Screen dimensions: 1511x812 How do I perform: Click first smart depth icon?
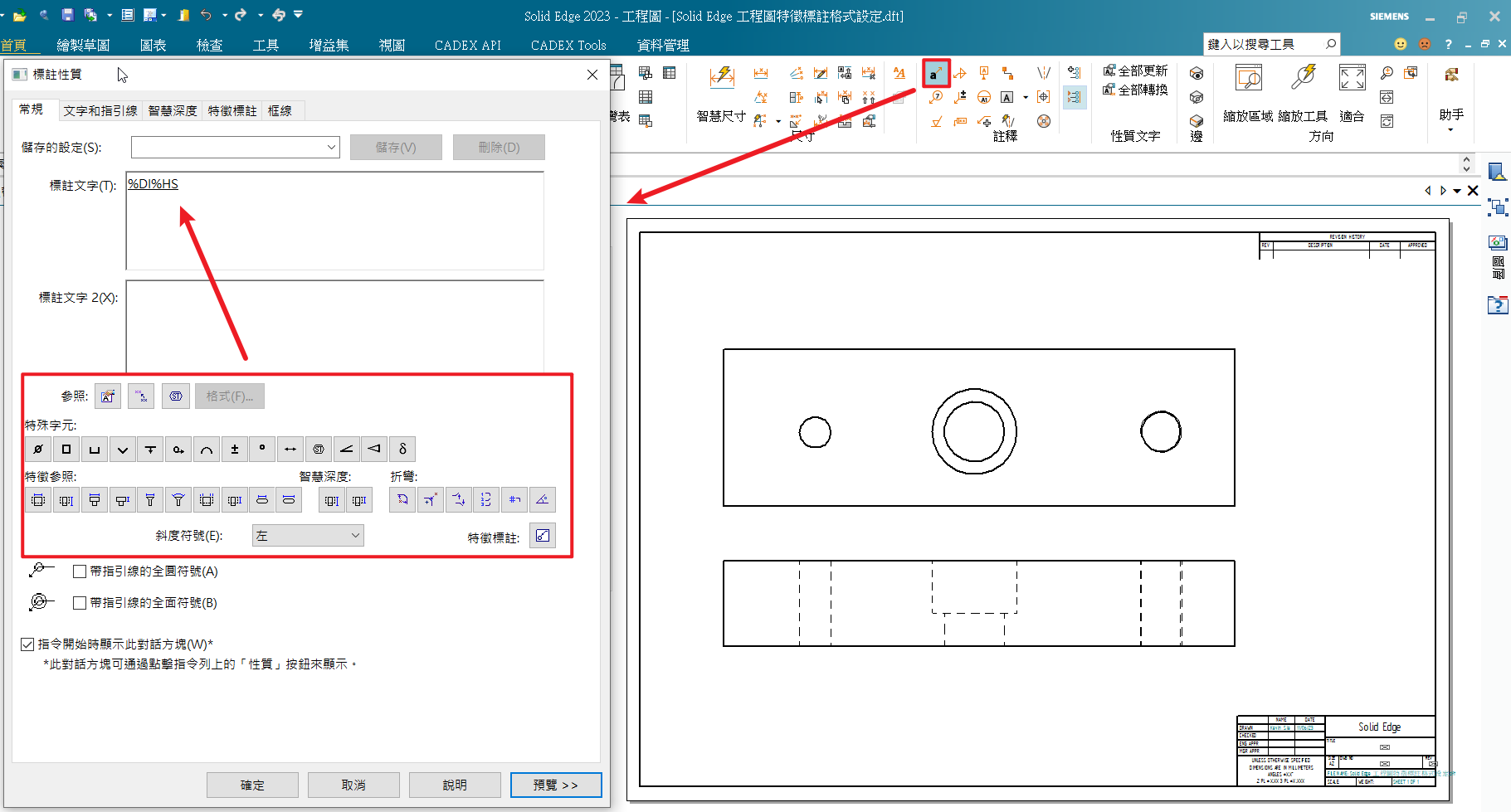(x=332, y=499)
